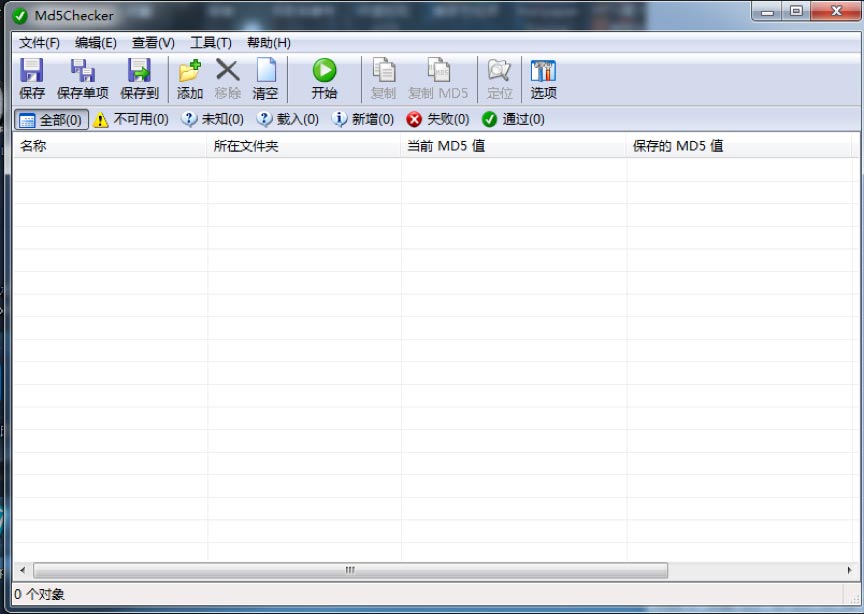The width and height of the screenshot is (864, 614).
Task: Click the Md5Checker green check title icon
Action: (x=20, y=16)
